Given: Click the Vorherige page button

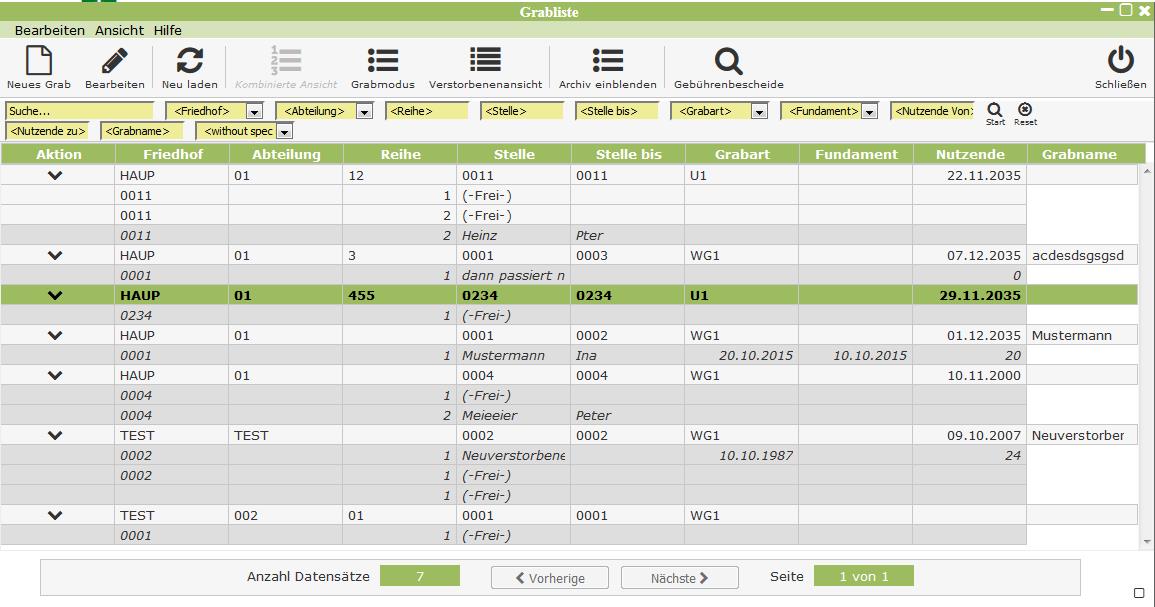Looking at the screenshot, I should pyautogui.click(x=549, y=578).
